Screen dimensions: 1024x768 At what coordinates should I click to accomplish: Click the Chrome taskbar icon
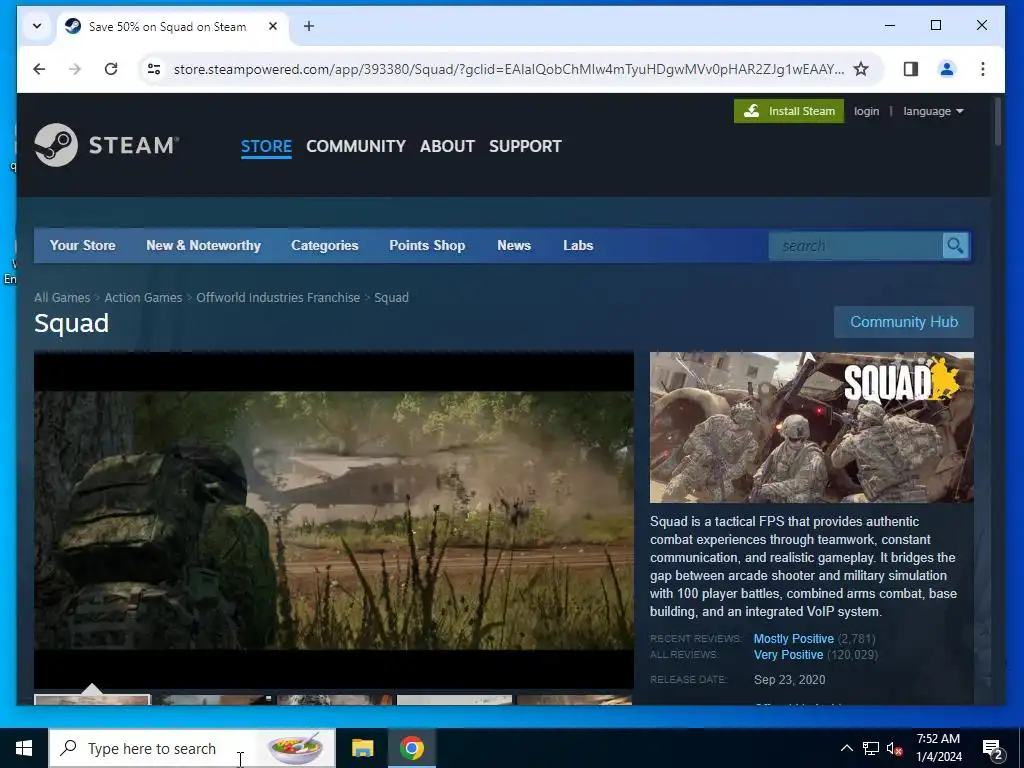(x=411, y=748)
